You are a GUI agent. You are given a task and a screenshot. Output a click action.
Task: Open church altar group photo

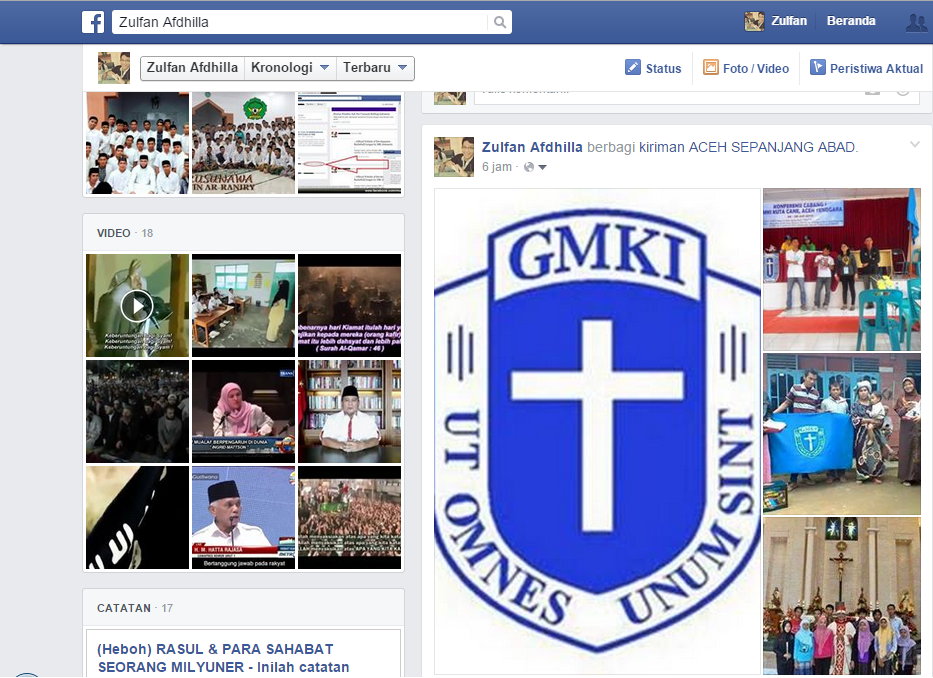pos(842,596)
